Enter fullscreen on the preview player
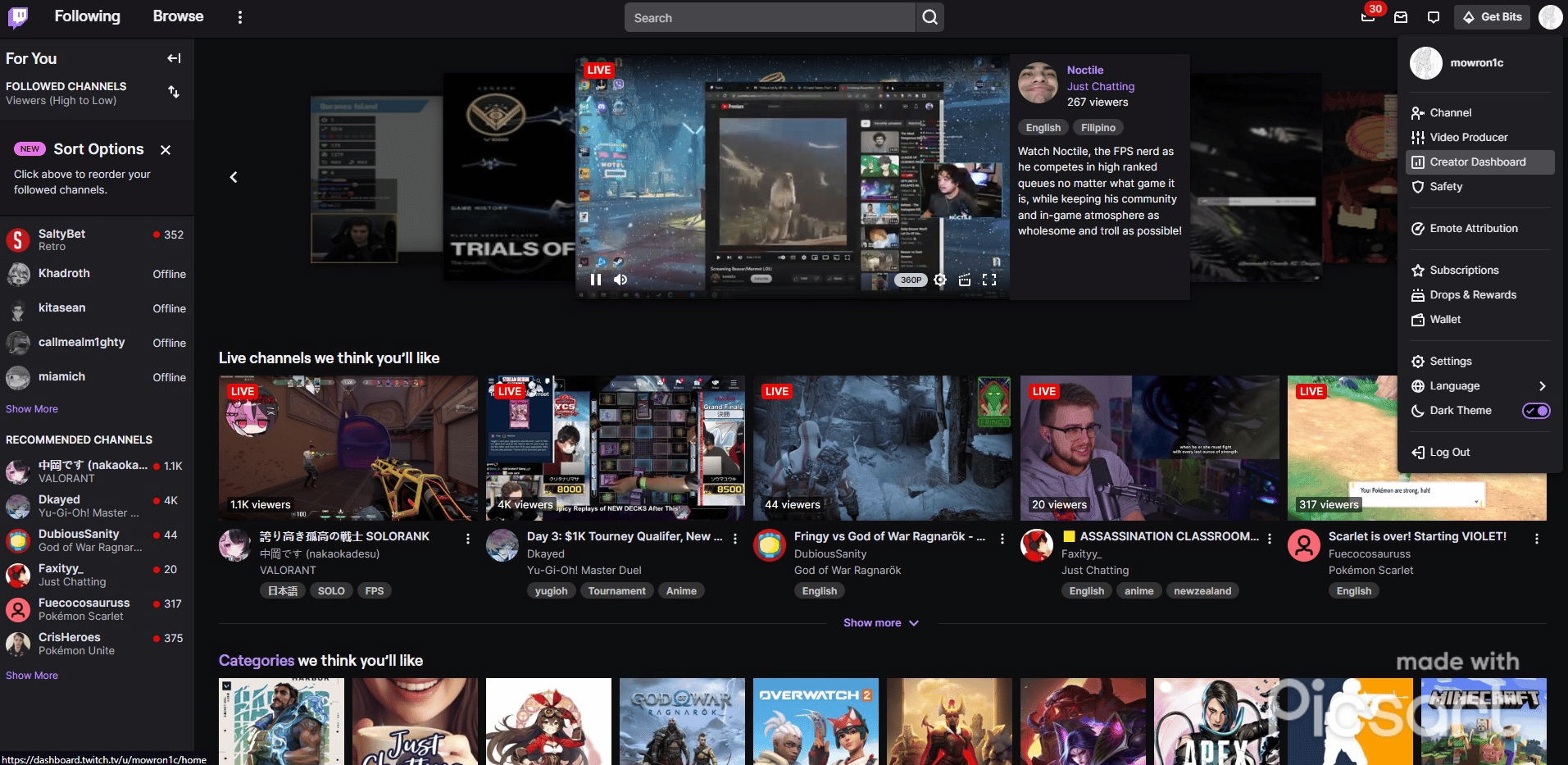1568x765 pixels. click(989, 280)
